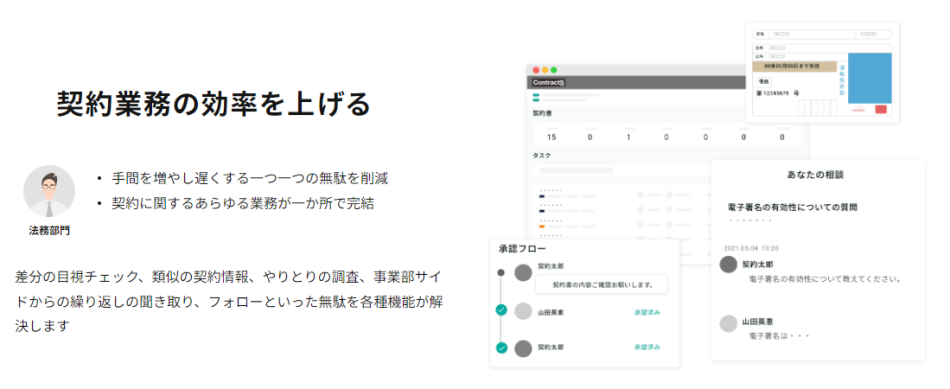The height and width of the screenshot is (389, 950).
Task: Click the grey starting dot of 承認フロー timeline
Action: tap(500, 273)
